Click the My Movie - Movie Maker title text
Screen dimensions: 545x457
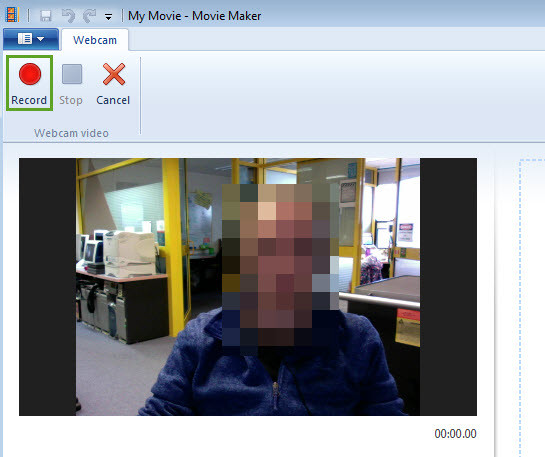click(x=195, y=16)
